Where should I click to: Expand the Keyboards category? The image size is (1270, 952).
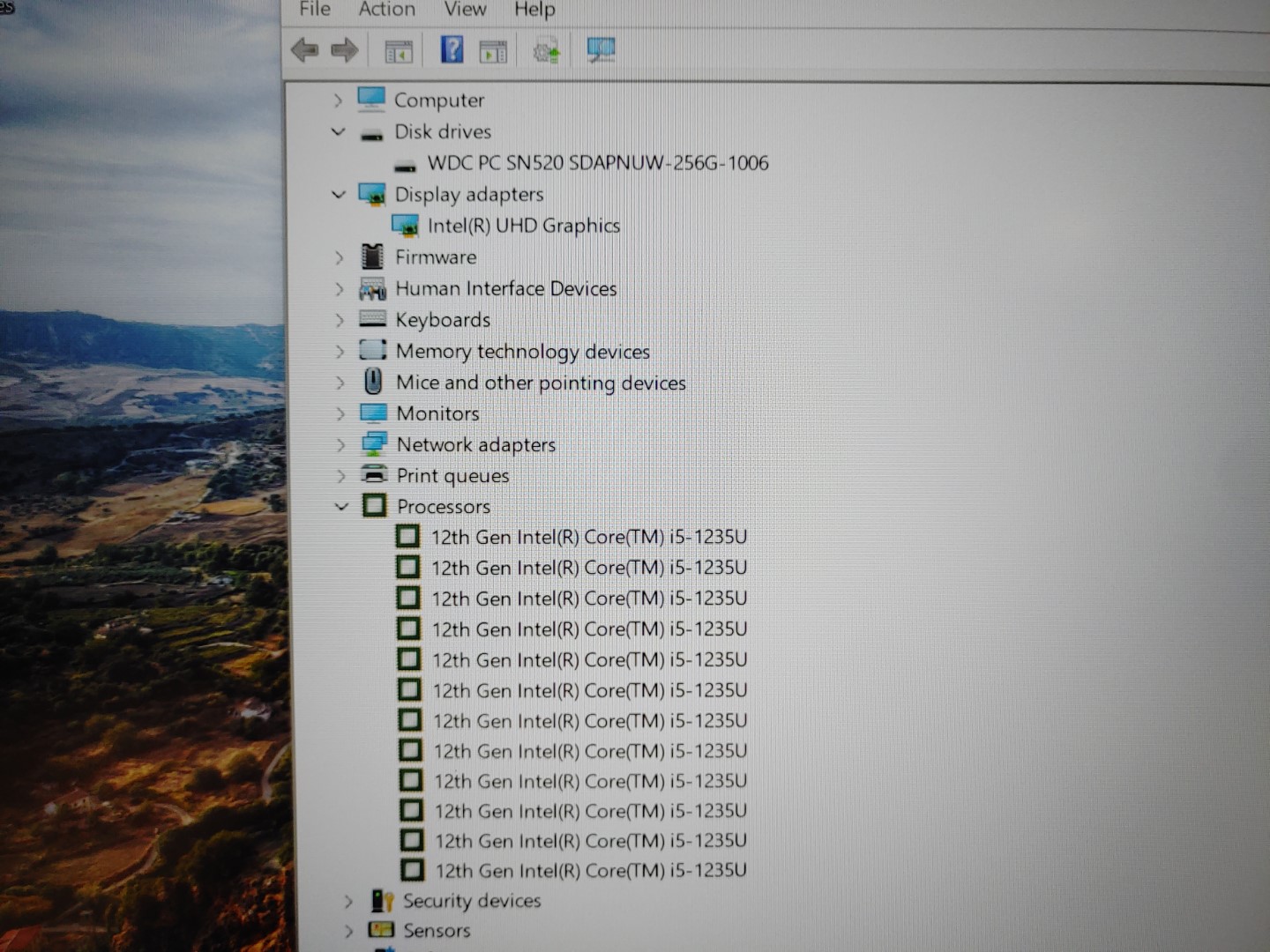tap(340, 320)
